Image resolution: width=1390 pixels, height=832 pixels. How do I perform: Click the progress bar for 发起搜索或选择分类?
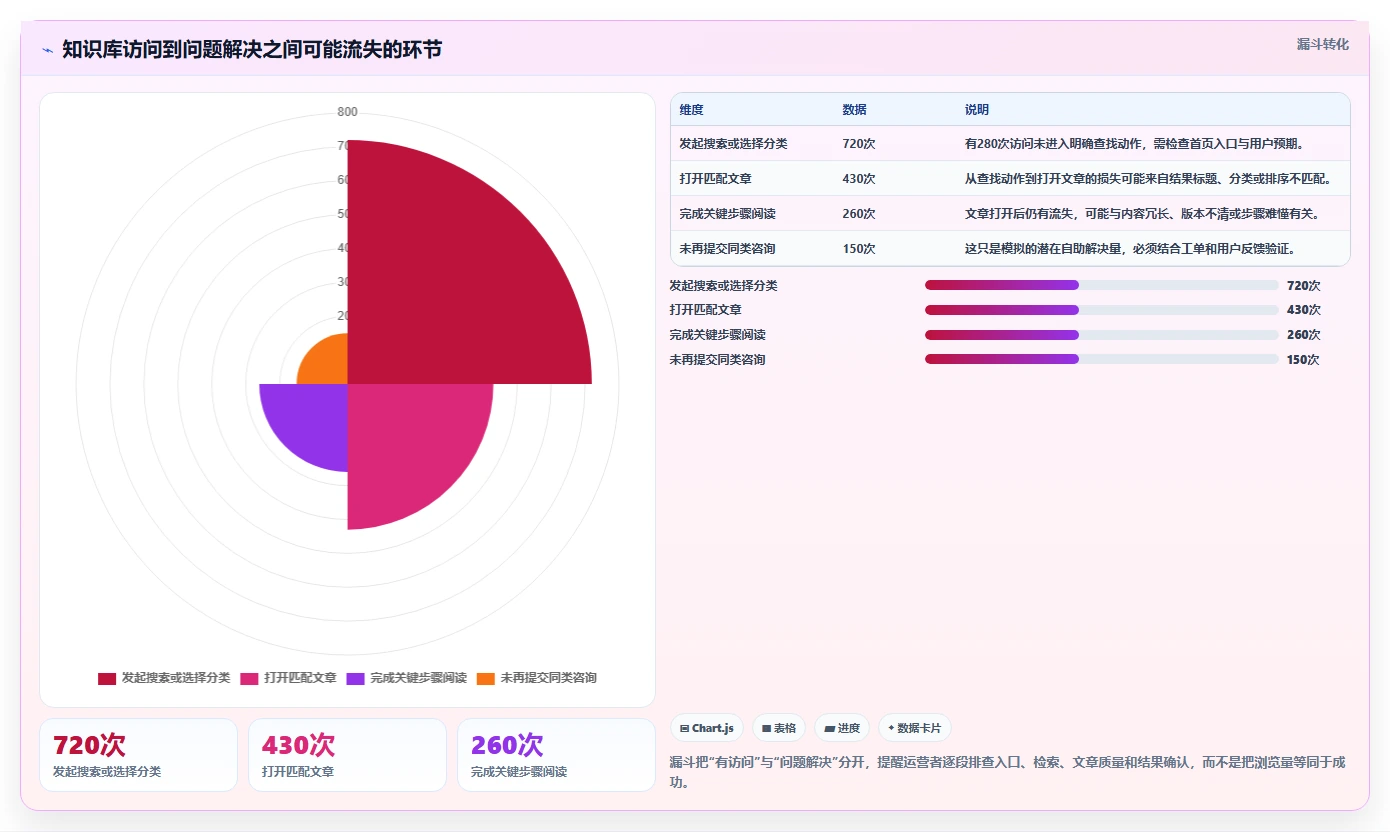(x=1102, y=285)
